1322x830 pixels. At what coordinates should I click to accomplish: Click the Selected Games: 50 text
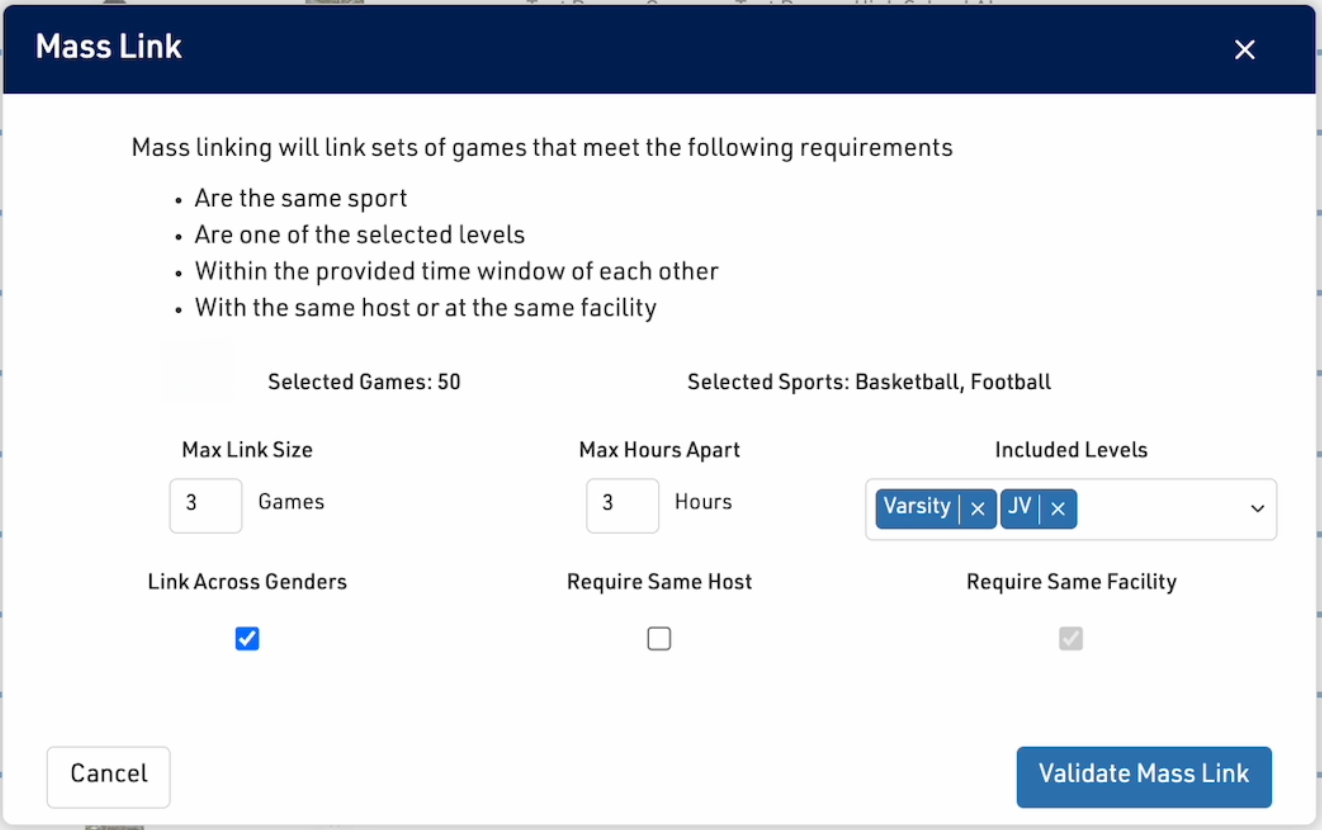(x=364, y=382)
